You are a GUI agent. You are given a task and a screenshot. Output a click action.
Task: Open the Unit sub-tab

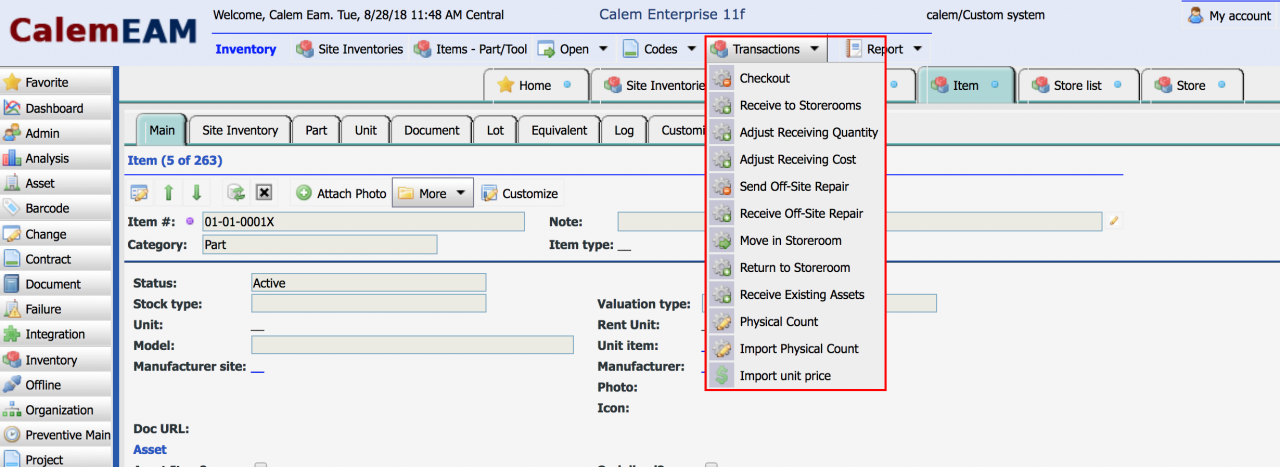[366, 130]
